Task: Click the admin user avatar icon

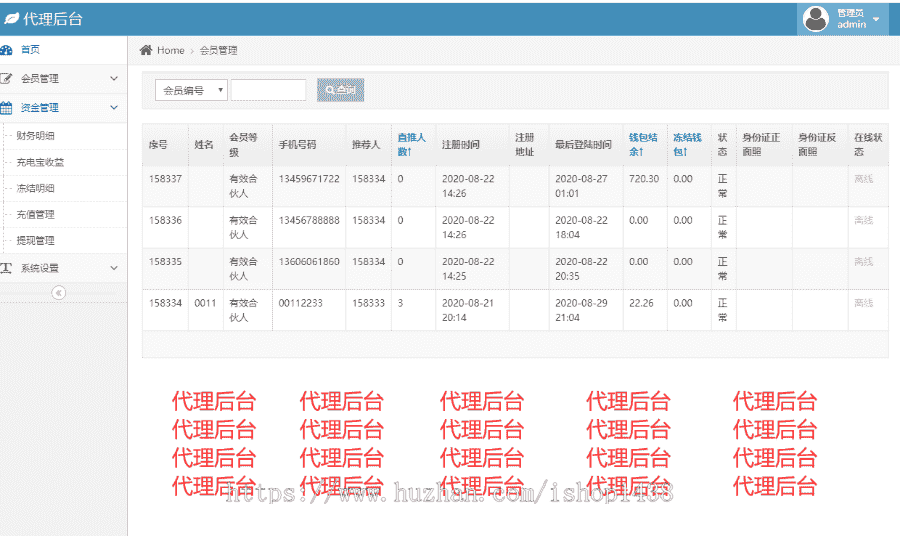Action: coord(816,19)
